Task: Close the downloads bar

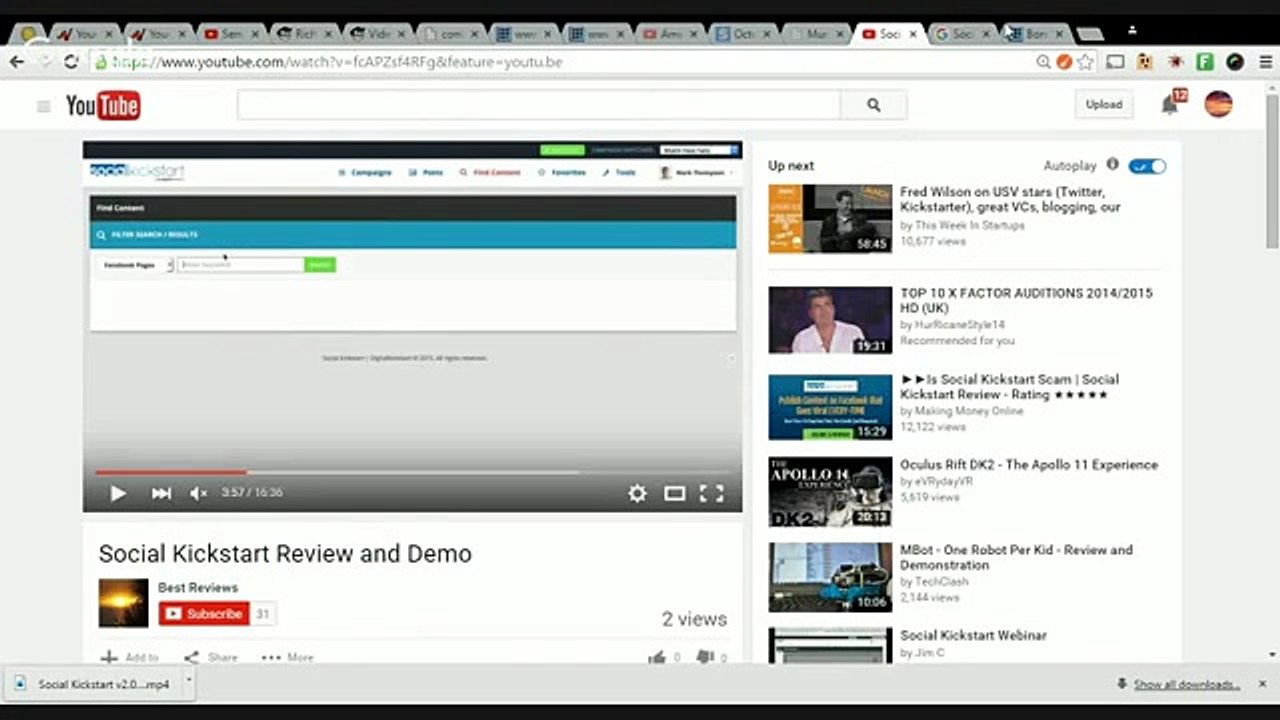Action: point(1262,684)
